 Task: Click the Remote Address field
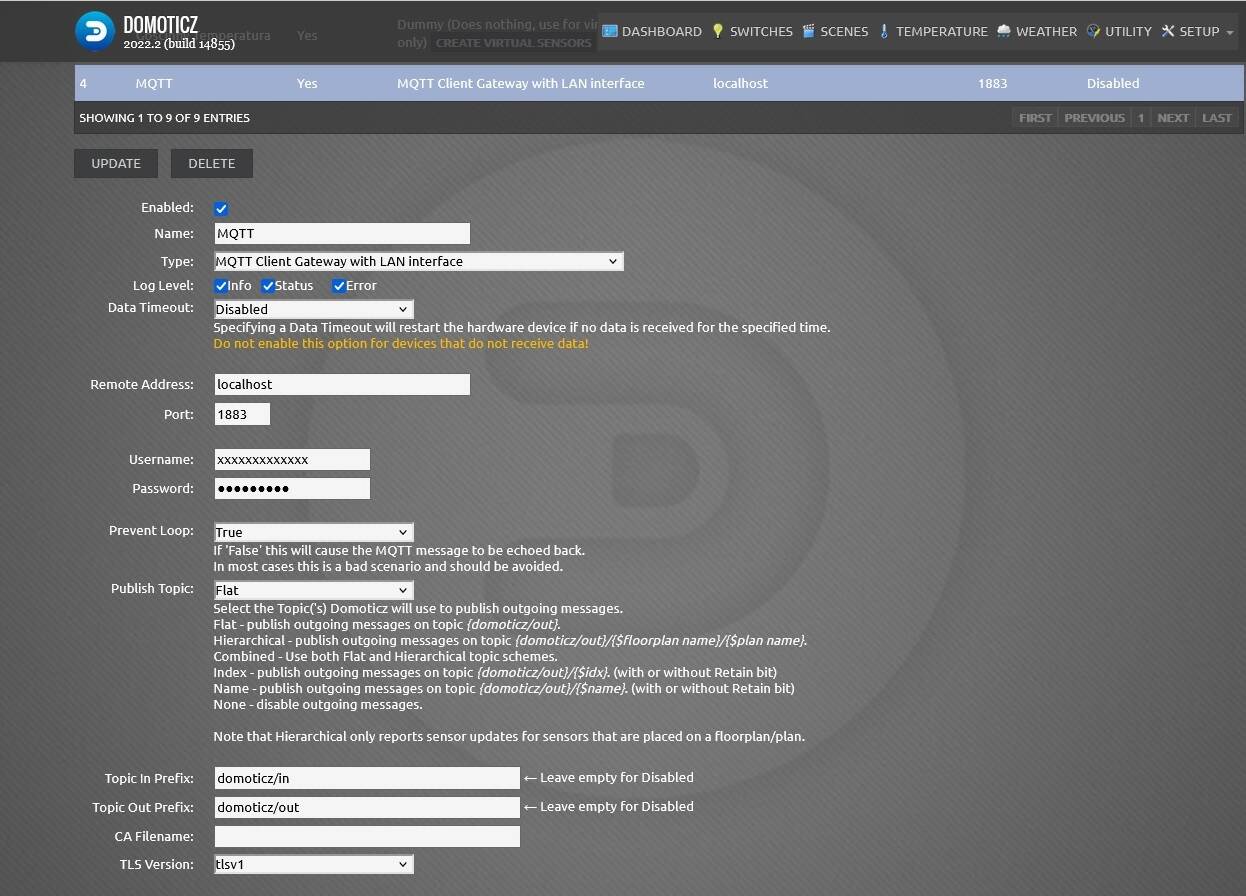(342, 384)
